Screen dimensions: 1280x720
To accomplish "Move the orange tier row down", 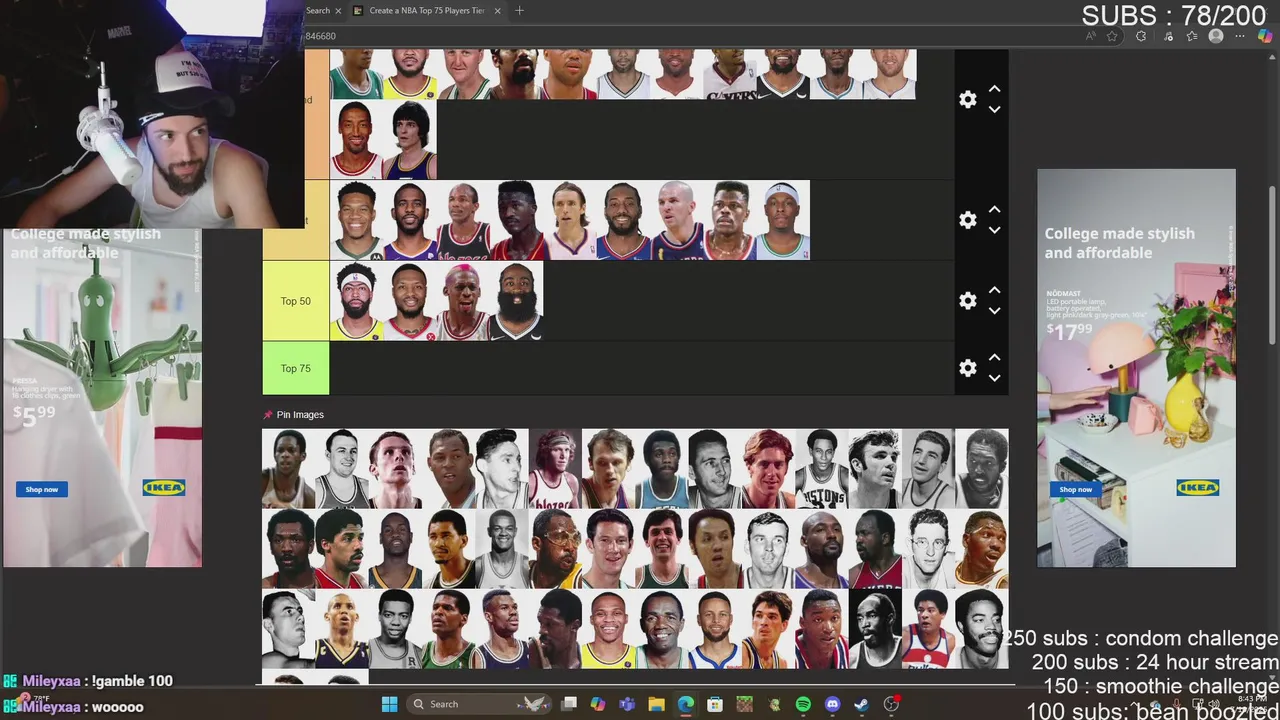I will [x=994, y=109].
